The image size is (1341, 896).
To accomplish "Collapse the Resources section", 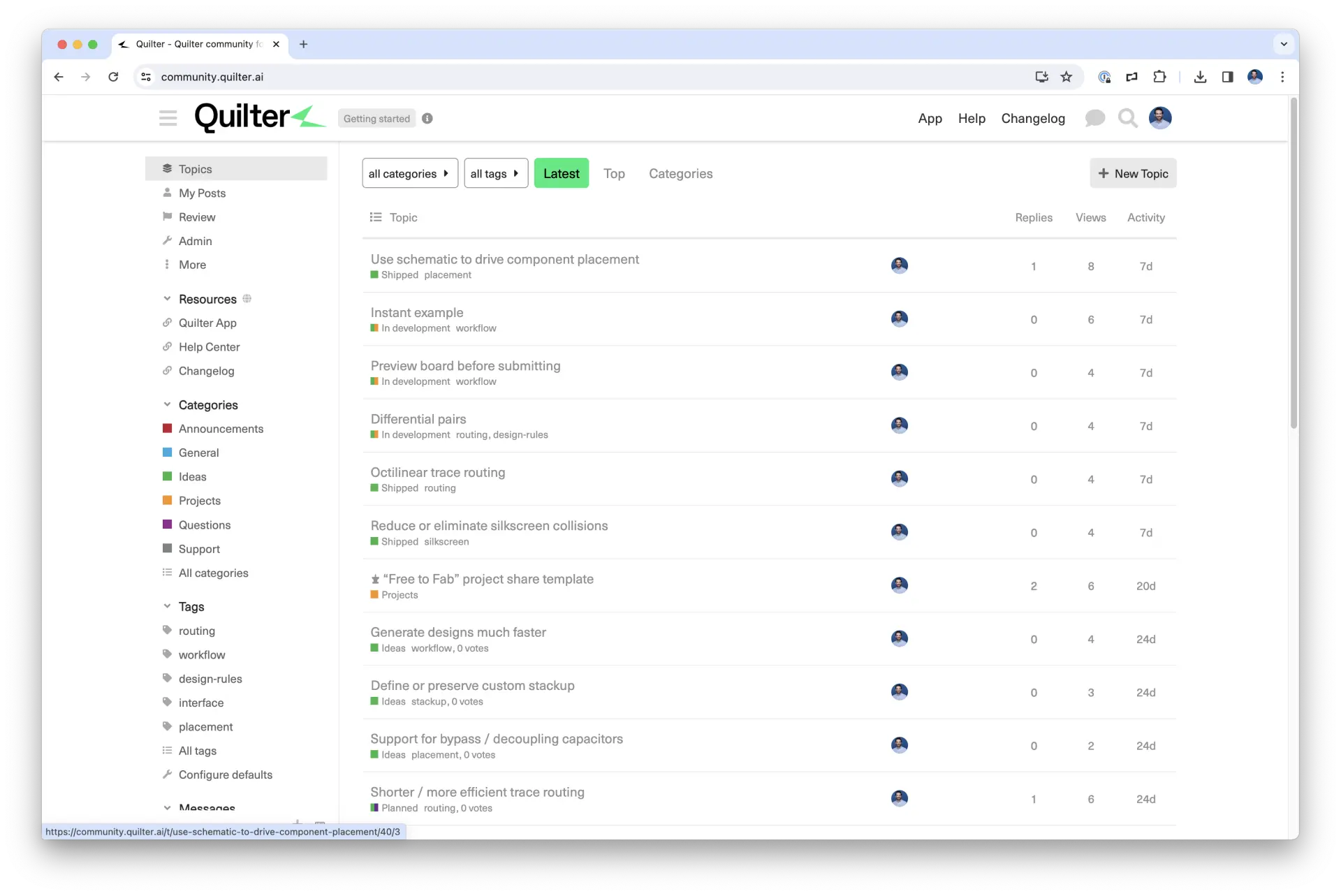I will 167,299.
